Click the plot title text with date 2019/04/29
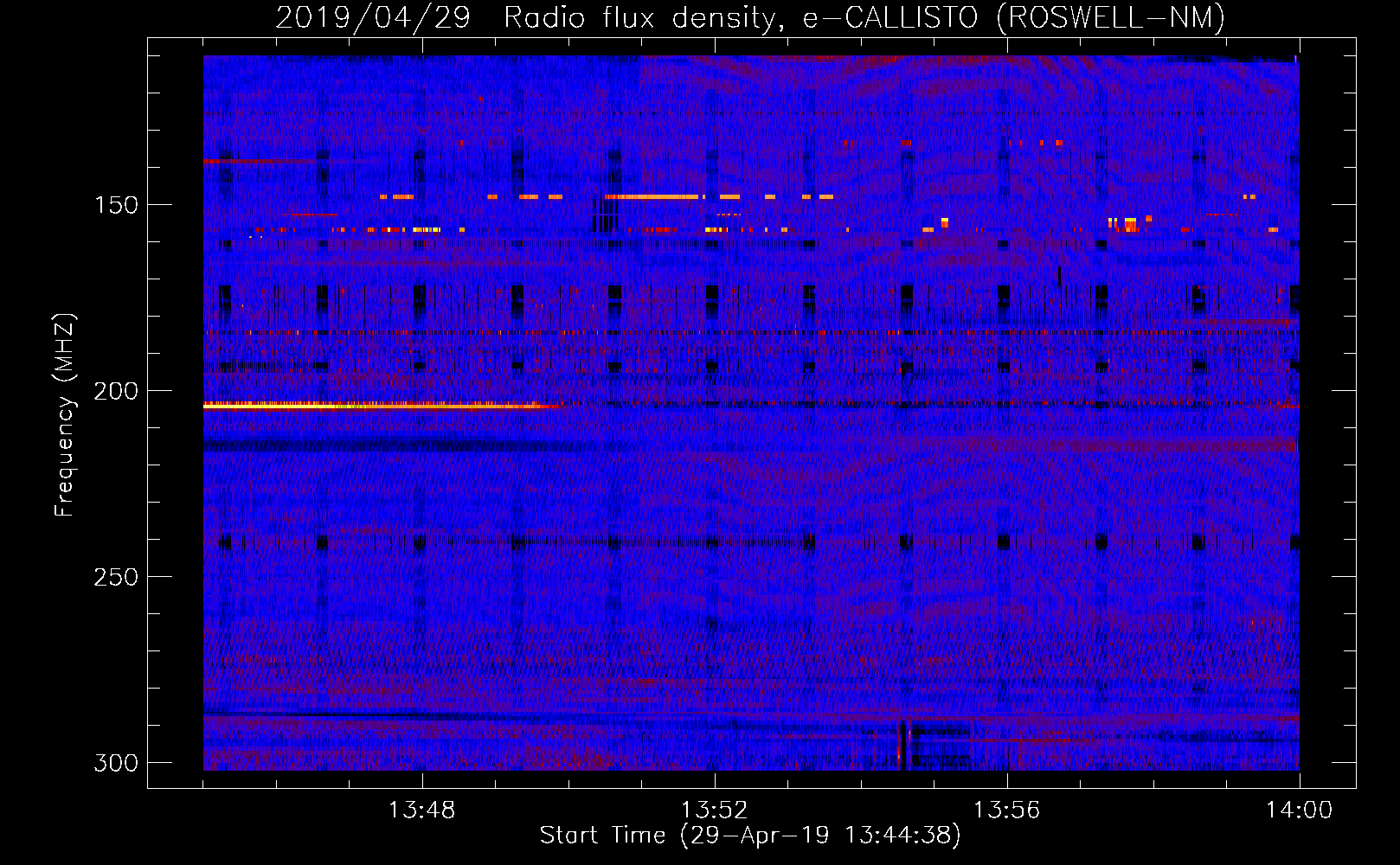1400x865 pixels. click(x=750, y=17)
